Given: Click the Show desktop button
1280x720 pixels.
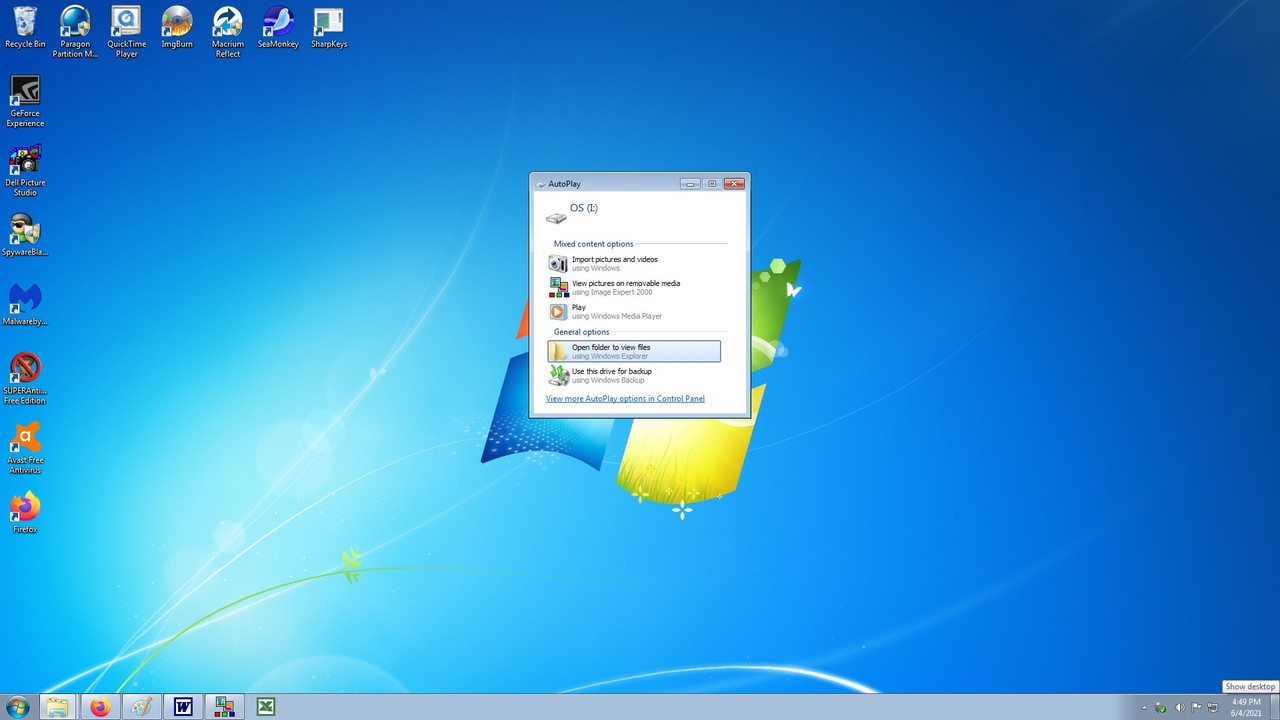Looking at the screenshot, I should (1276, 706).
